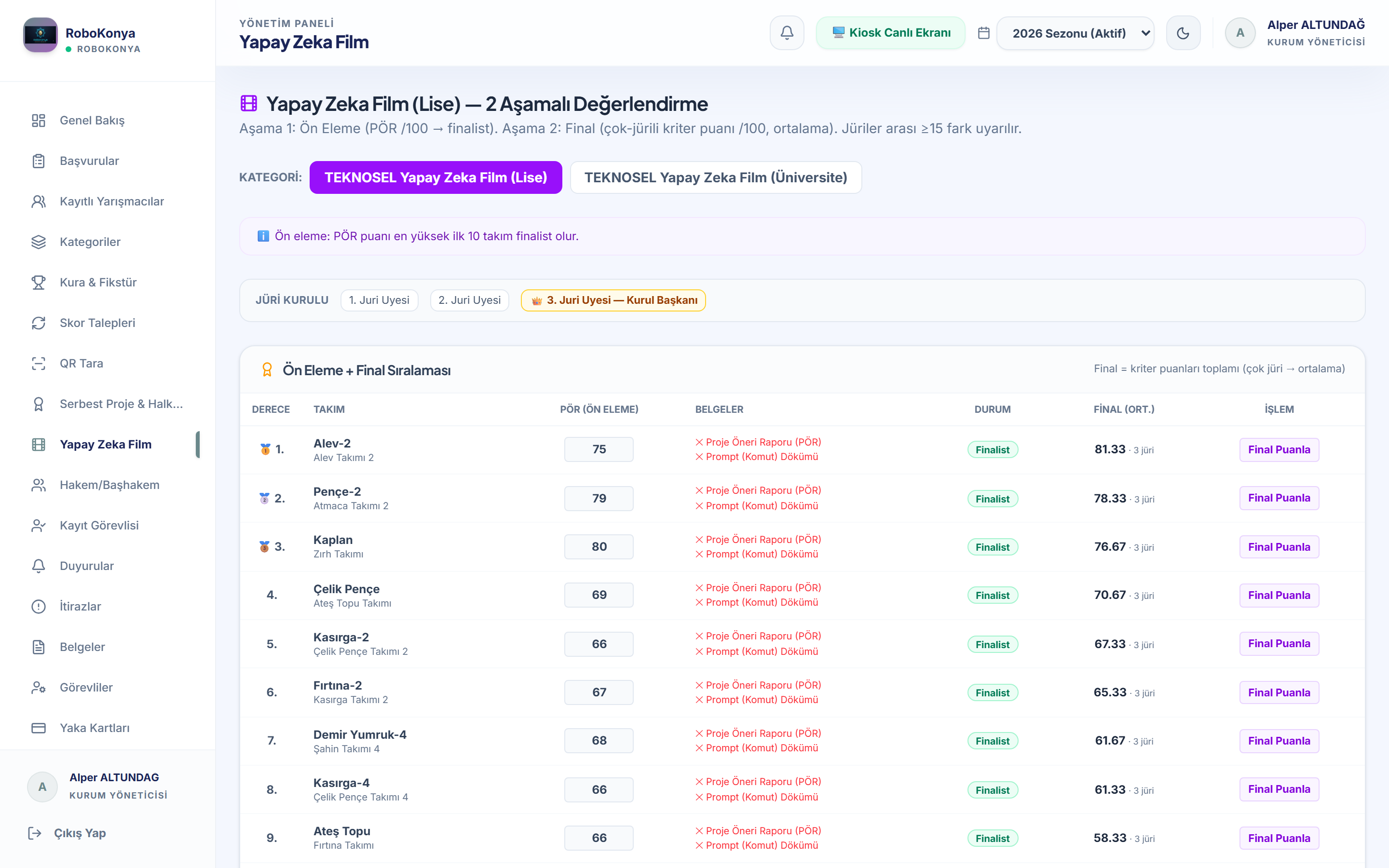The width and height of the screenshot is (1389, 868).
Task: Click Final Puanla for Kasırga-4
Action: 1279,789
